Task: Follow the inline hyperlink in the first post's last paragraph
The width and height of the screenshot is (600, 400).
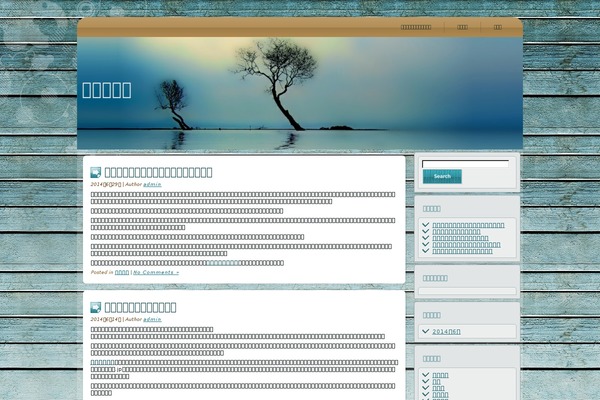Action: click(x=223, y=263)
